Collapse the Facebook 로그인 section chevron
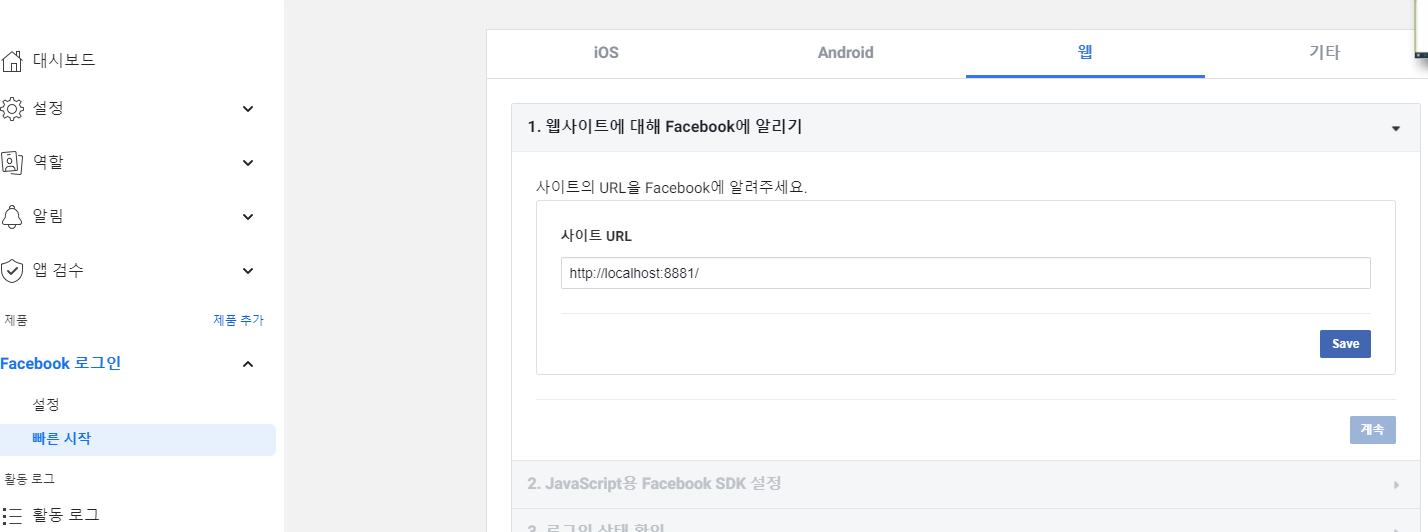Viewport: 1428px width, 532px height. coord(248,364)
